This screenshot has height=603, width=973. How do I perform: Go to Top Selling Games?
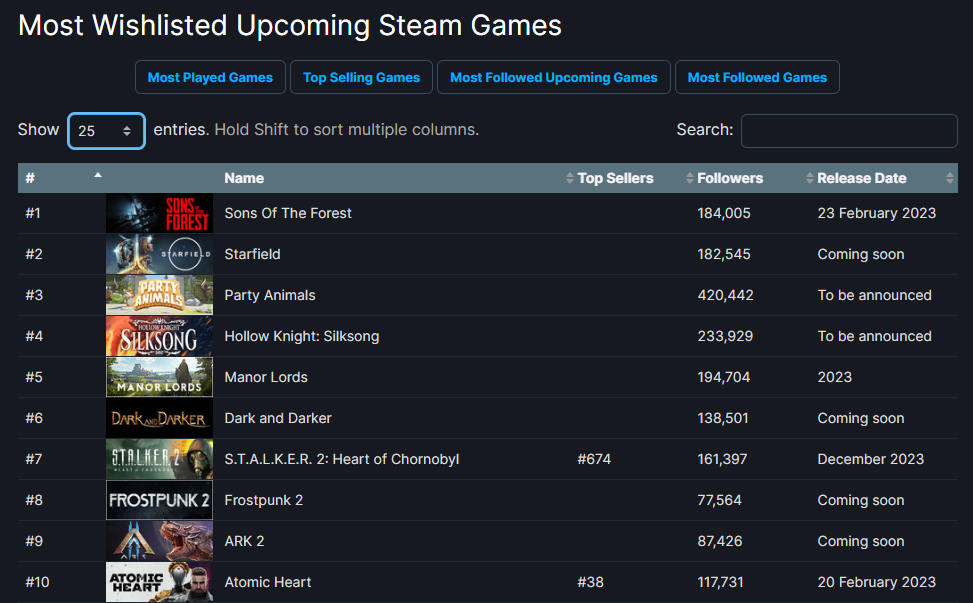point(361,77)
